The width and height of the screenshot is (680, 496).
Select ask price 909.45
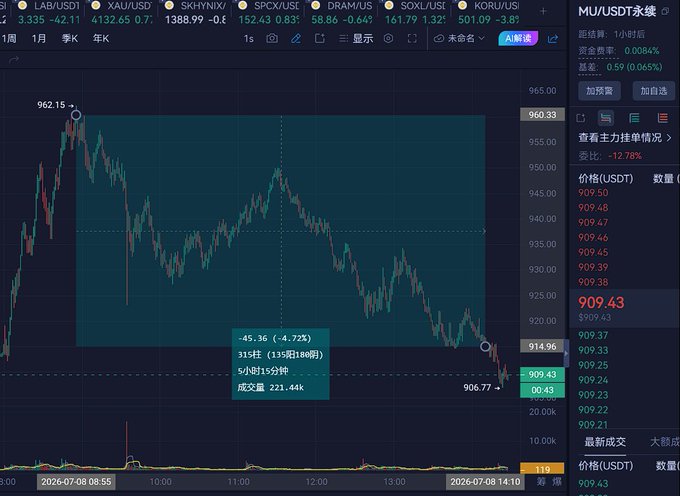593,252
